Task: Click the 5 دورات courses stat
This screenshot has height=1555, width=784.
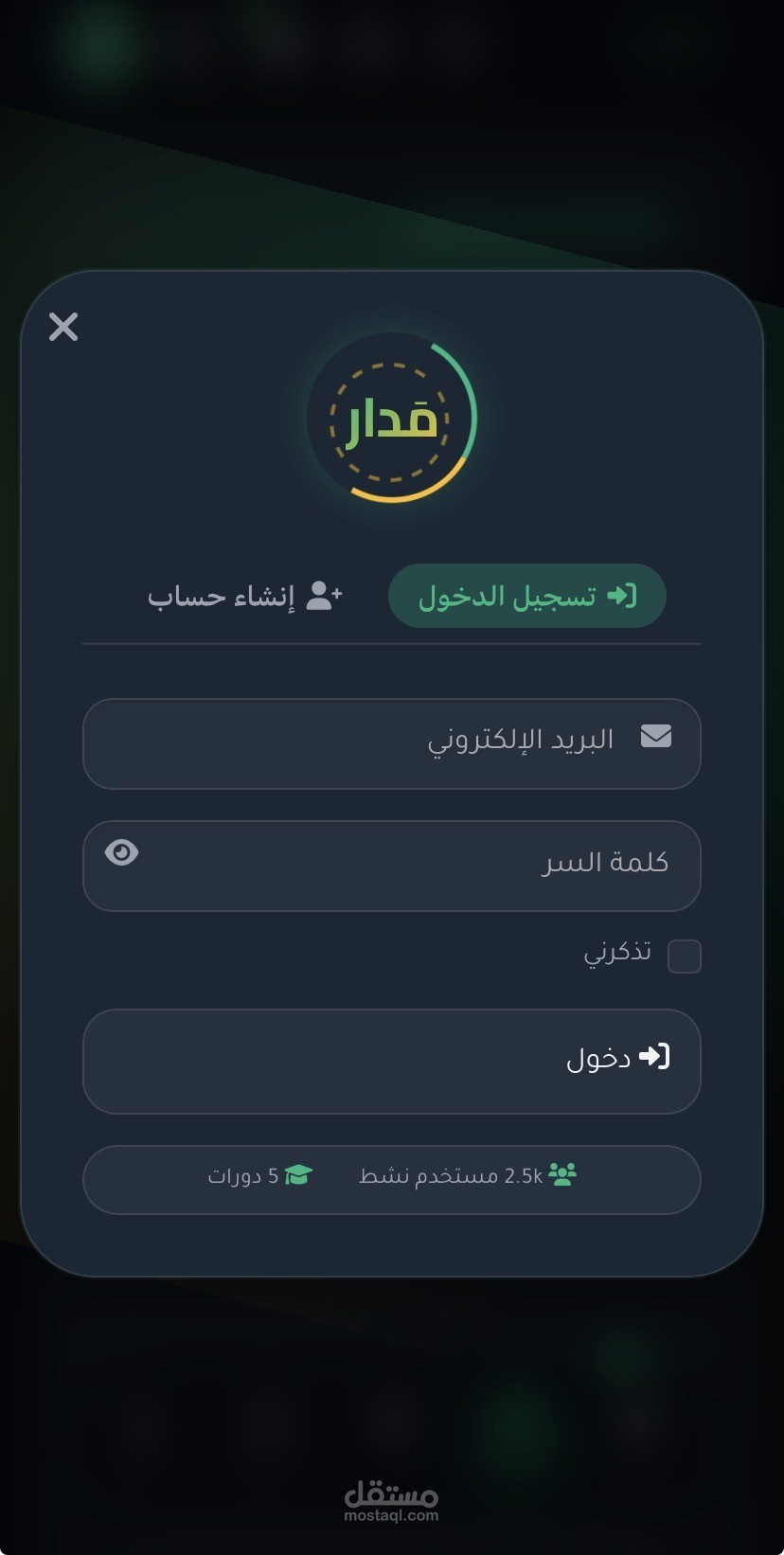Action: coord(260,1175)
